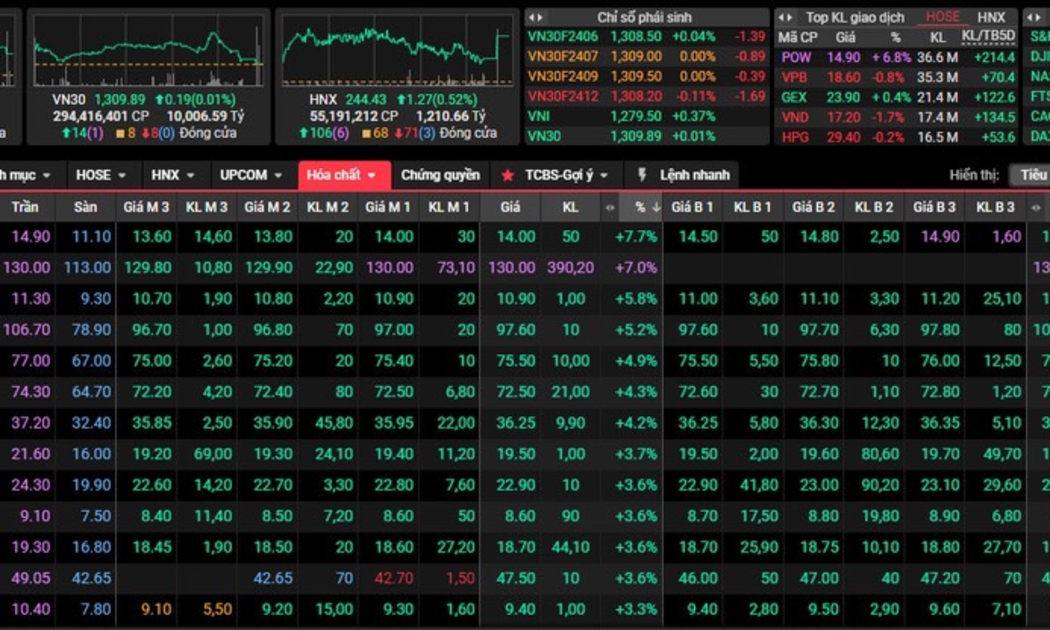Expand the Hóa chất sector dropdown
Screen dimensions: 1050x630
[x=343, y=175]
